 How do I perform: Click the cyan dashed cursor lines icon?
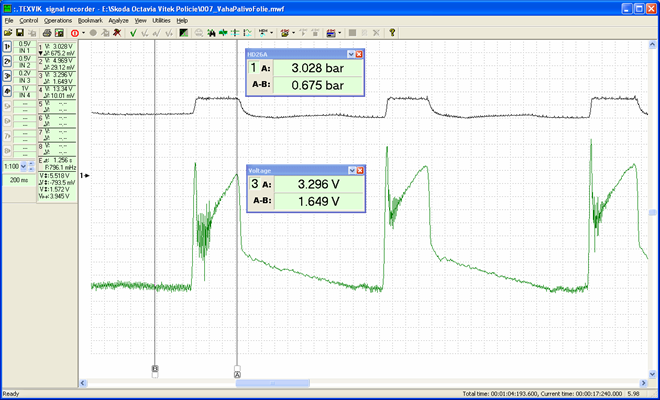pos(236,33)
